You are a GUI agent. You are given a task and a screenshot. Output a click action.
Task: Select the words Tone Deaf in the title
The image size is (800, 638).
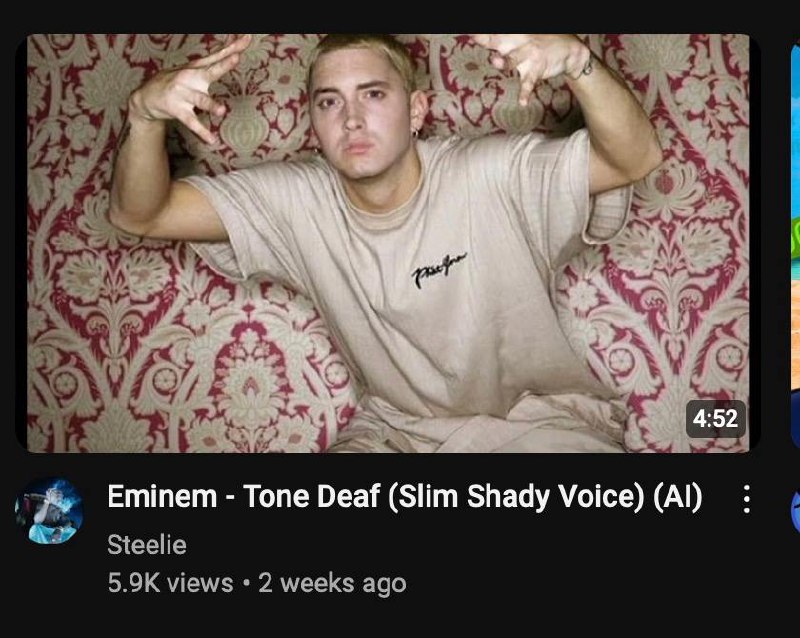[x=312, y=496]
